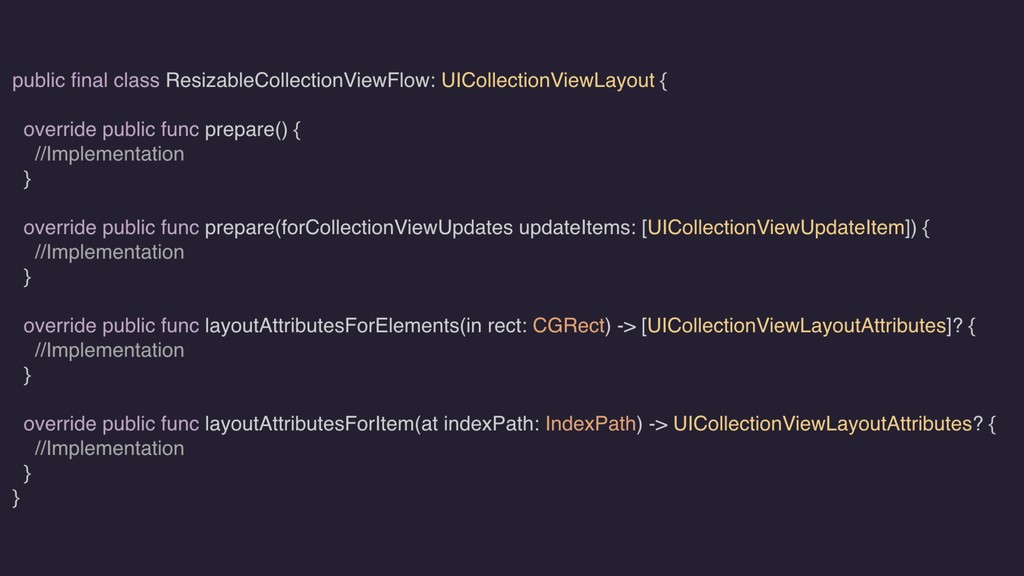This screenshot has height=576, width=1024.
Task: Click the final closing brace of class
Action: 16,498
